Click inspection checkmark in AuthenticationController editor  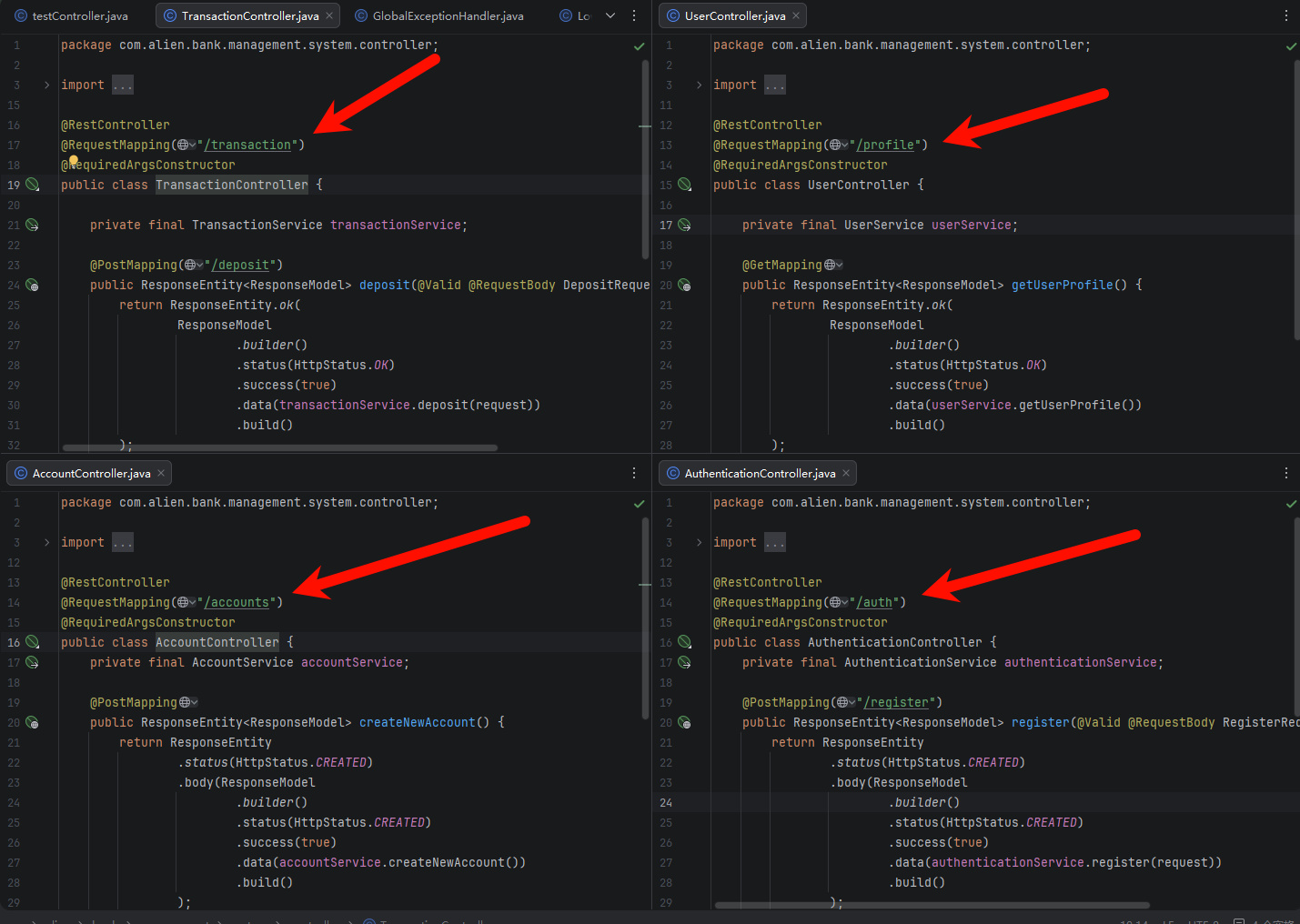click(x=1291, y=503)
